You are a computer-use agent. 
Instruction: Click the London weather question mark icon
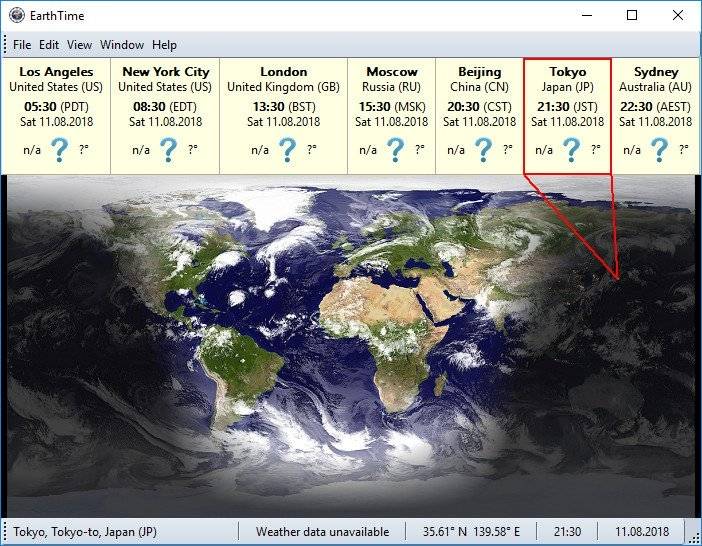tap(288, 149)
